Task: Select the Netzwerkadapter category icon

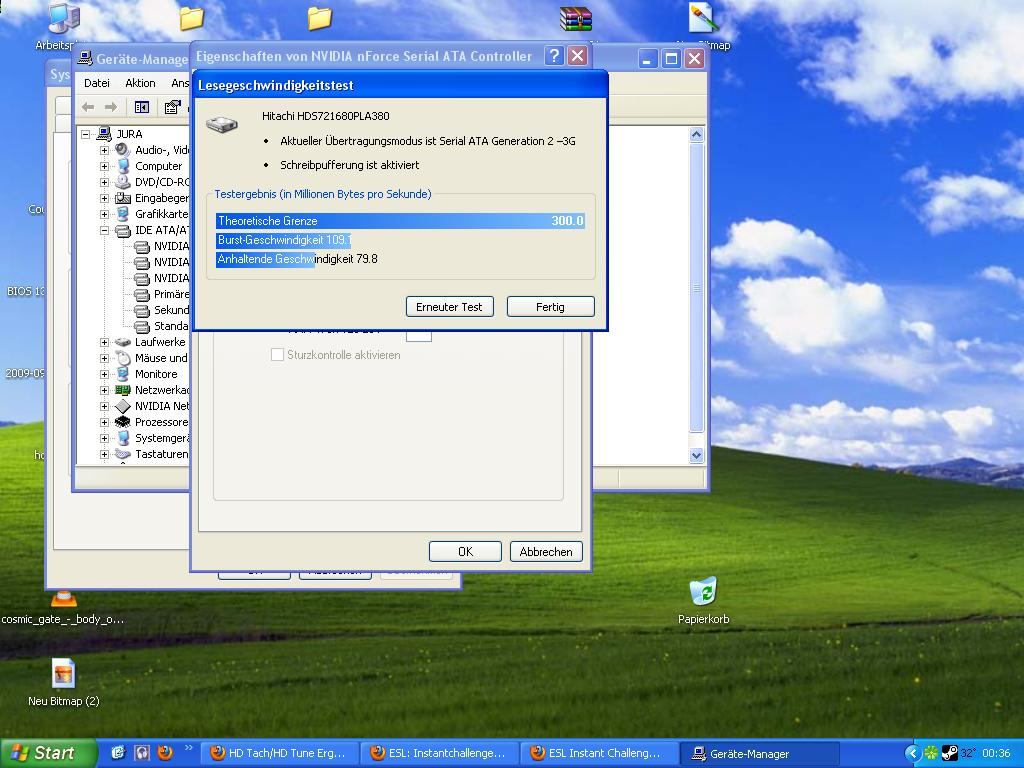Action: click(x=123, y=390)
